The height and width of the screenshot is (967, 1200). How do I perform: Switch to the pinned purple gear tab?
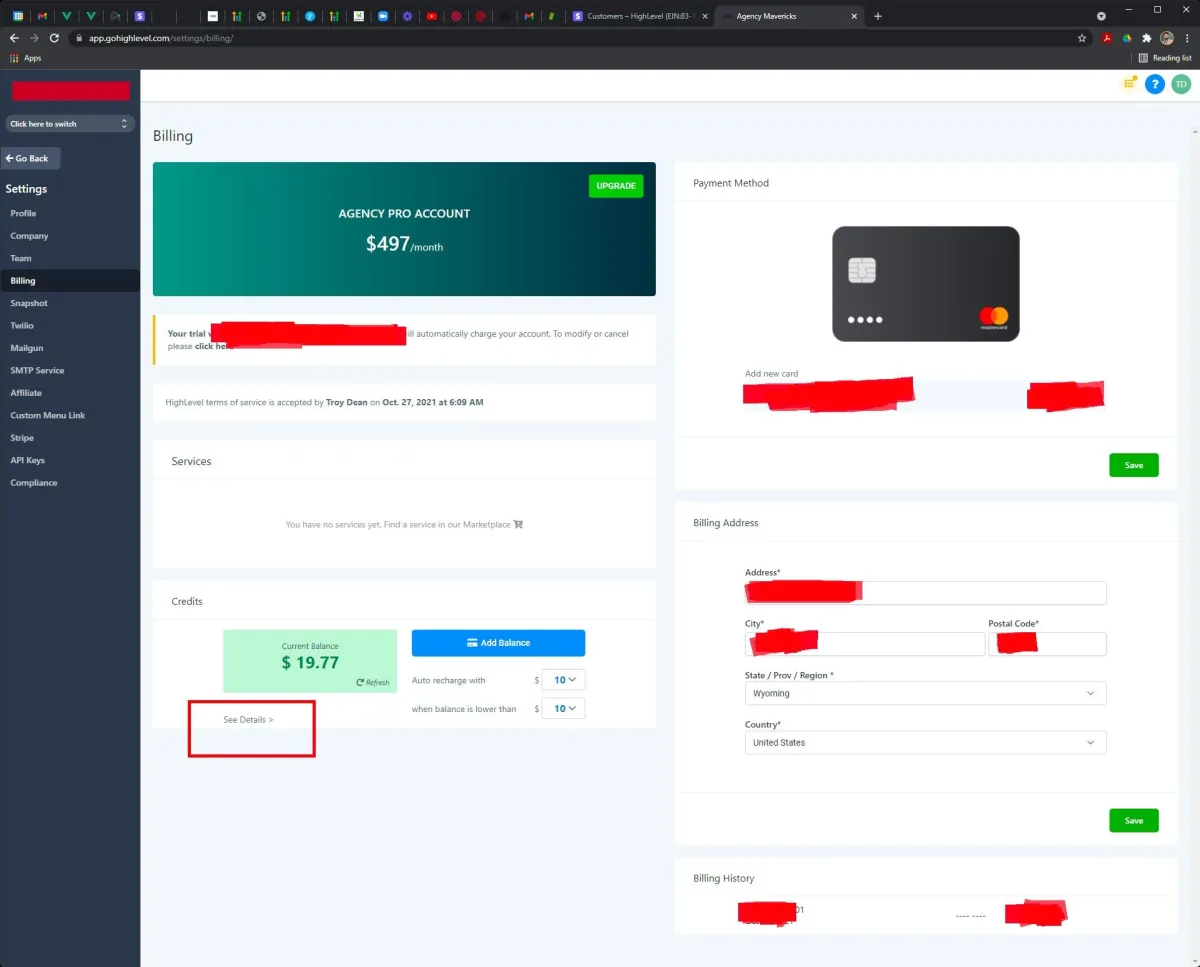click(407, 16)
